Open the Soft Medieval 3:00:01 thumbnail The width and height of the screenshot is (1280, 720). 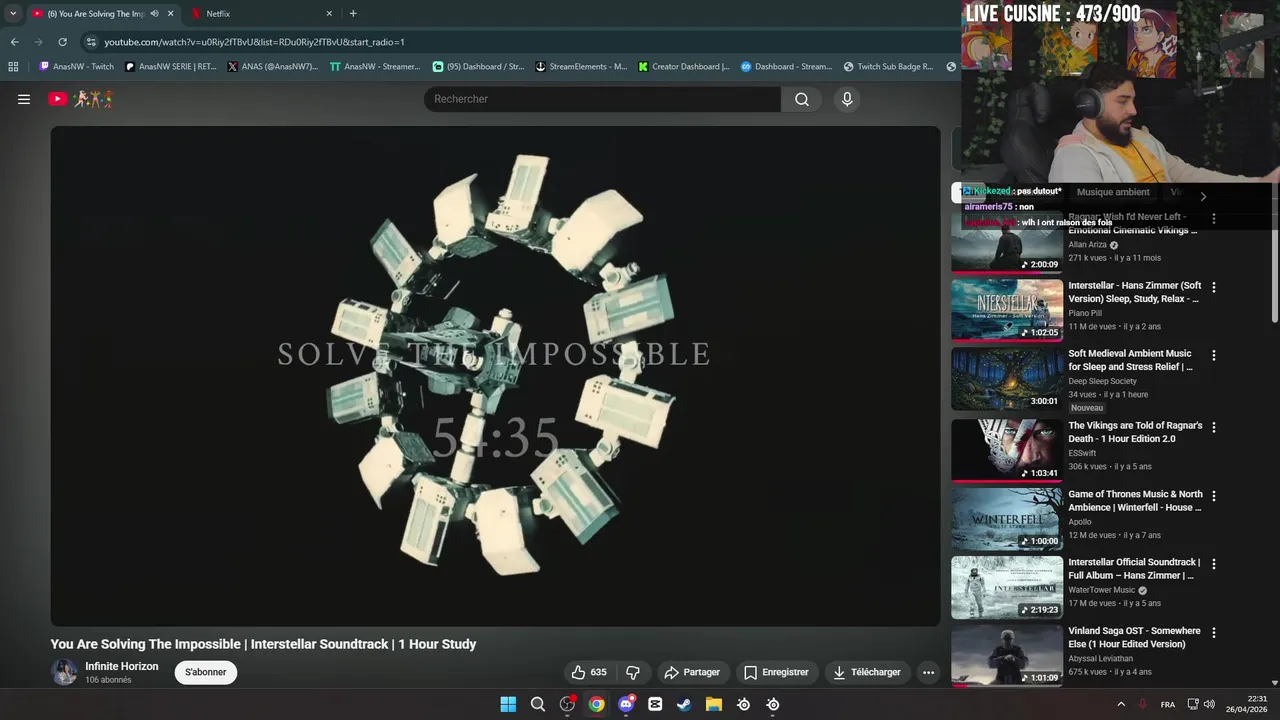[x=1006, y=378]
